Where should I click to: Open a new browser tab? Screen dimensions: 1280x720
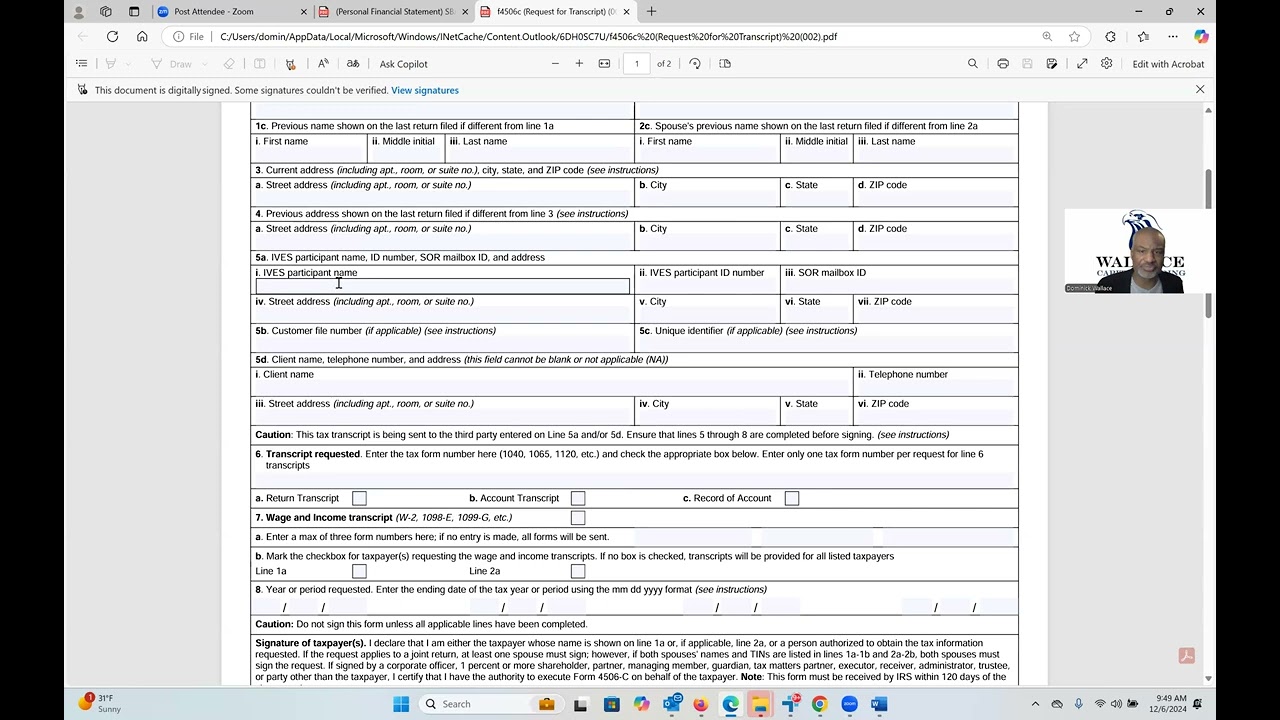[x=652, y=12]
